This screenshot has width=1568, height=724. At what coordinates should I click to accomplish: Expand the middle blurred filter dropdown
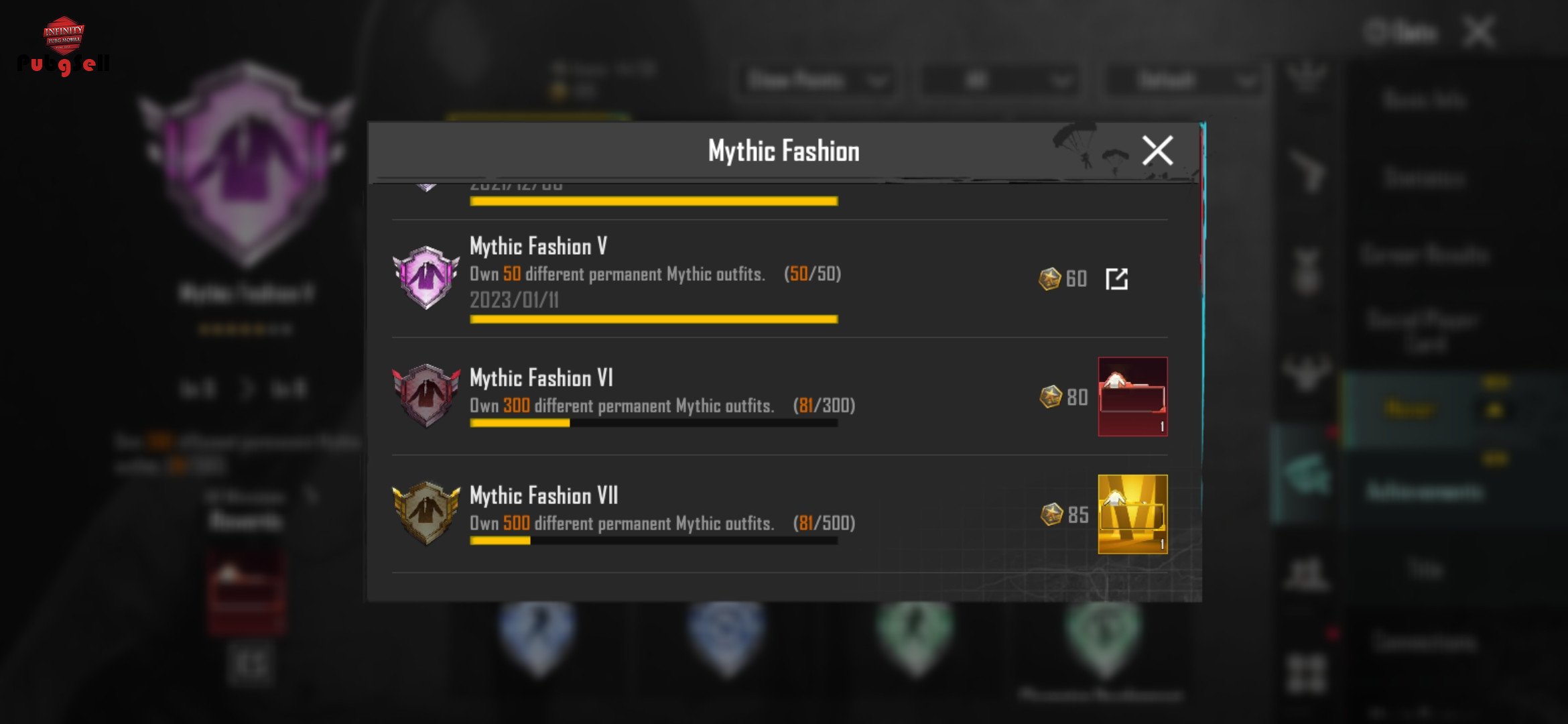pyautogui.click(x=999, y=81)
